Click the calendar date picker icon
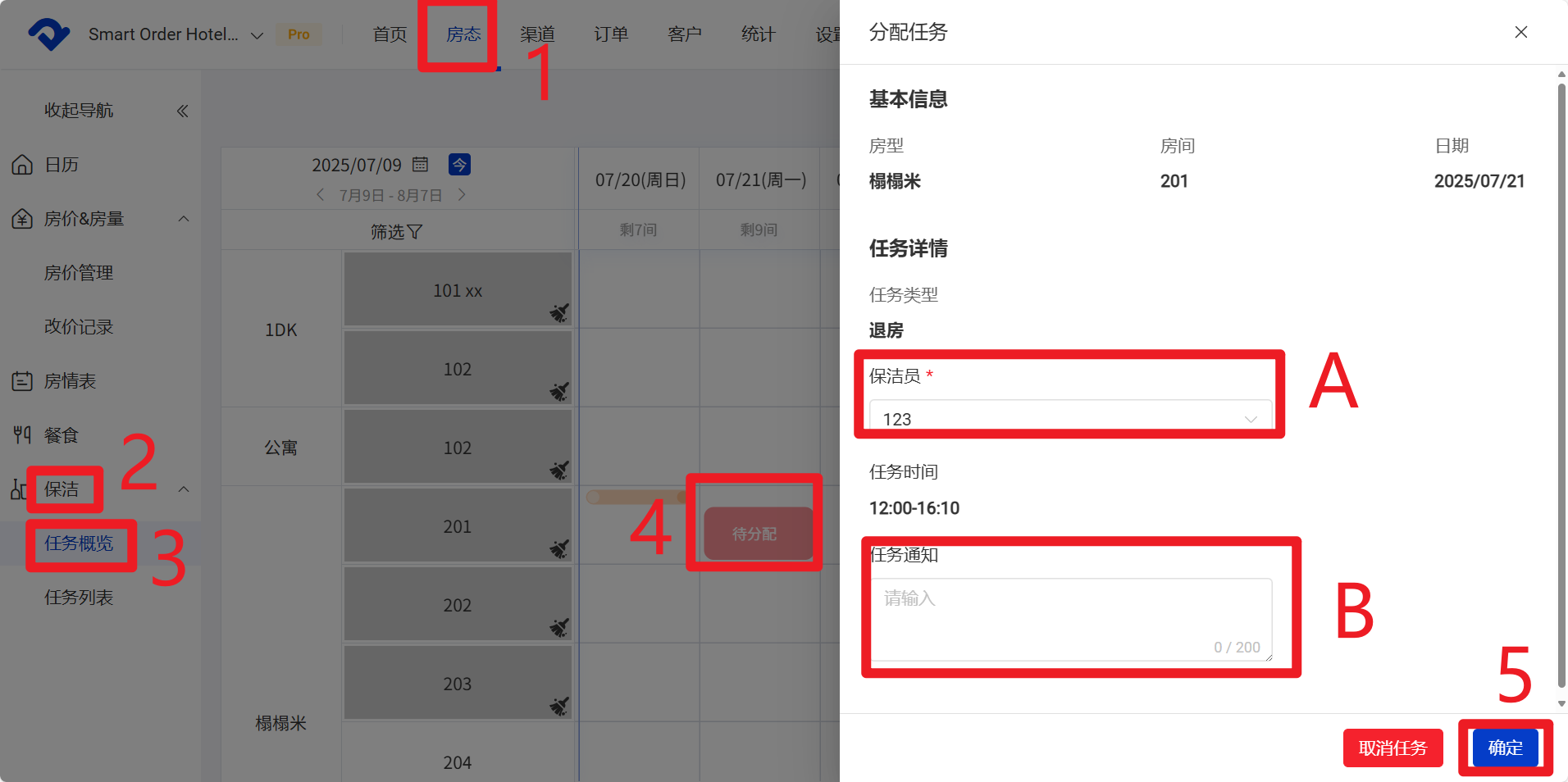Viewport: 1568px width, 782px height. pos(420,165)
